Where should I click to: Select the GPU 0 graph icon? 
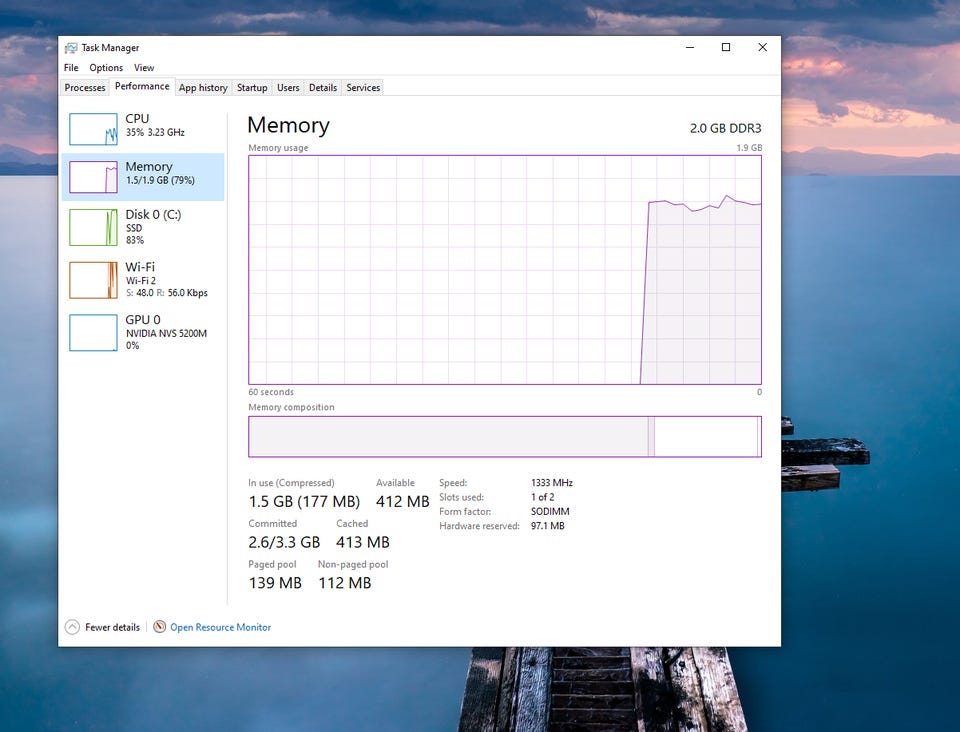point(93,333)
